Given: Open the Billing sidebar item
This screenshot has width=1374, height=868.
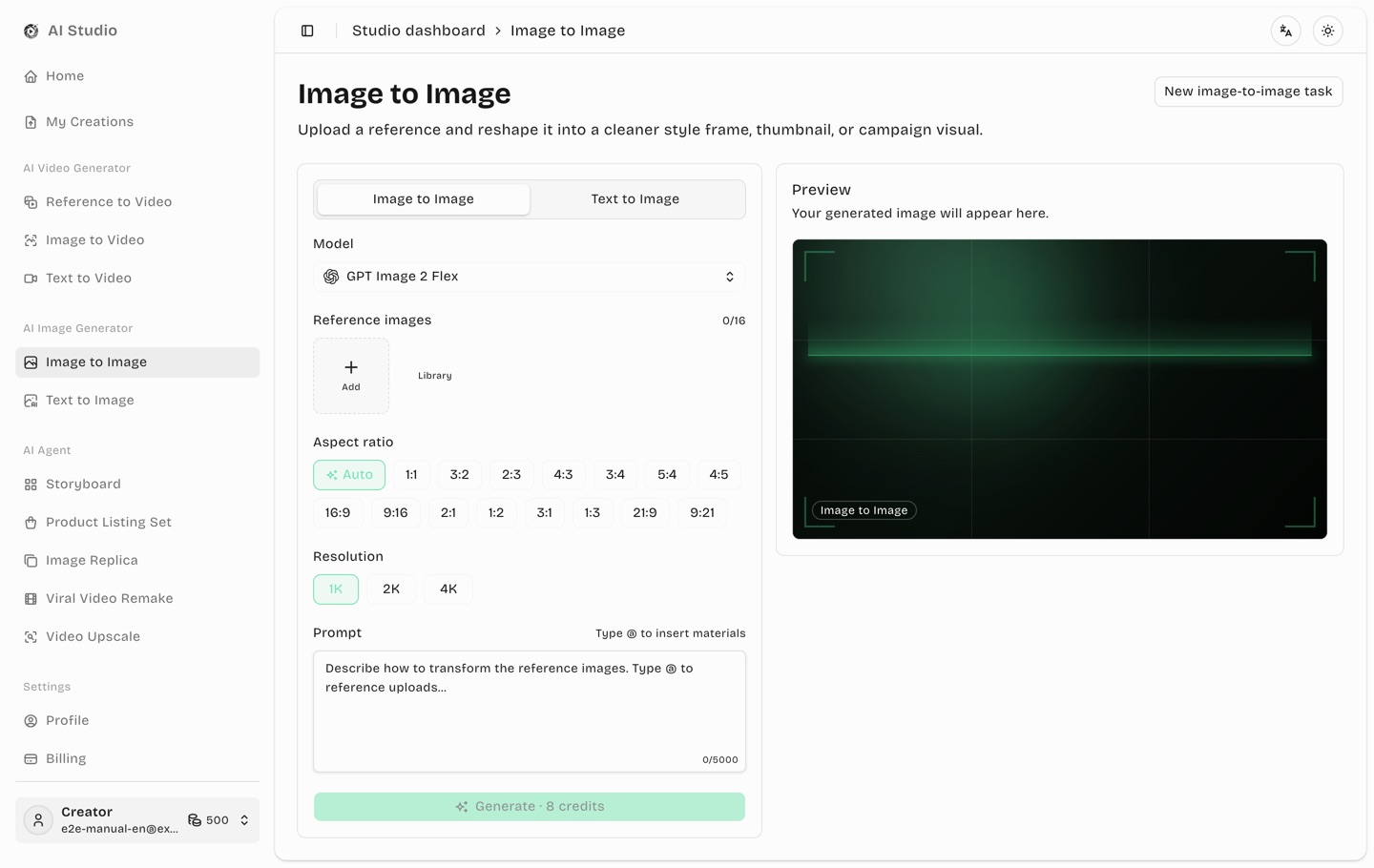Looking at the screenshot, I should pos(137,759).
